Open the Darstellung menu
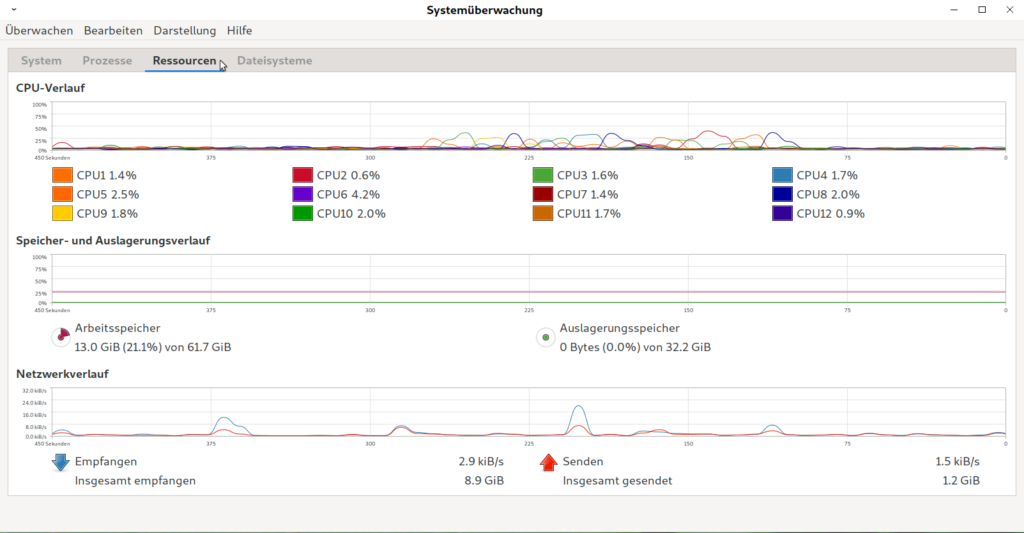 [185, 31]
